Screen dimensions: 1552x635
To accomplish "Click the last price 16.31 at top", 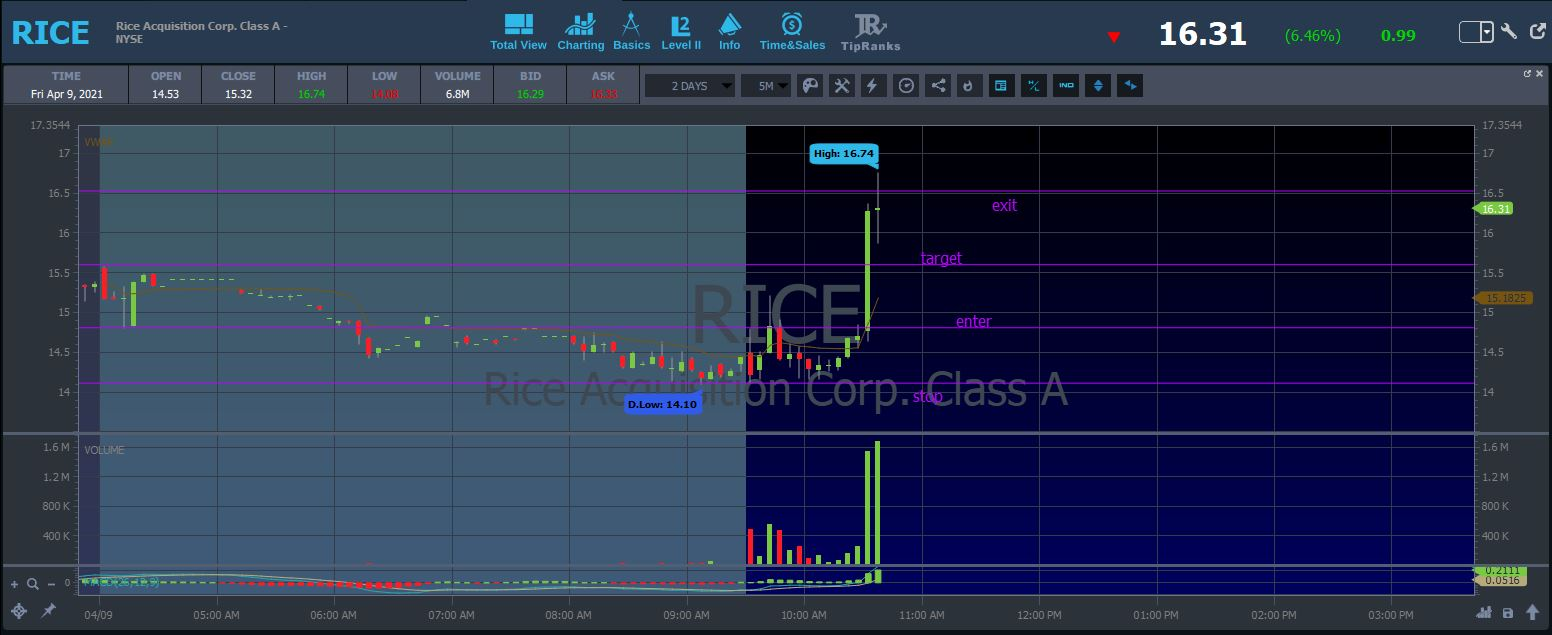I will tap(1203, 34).
